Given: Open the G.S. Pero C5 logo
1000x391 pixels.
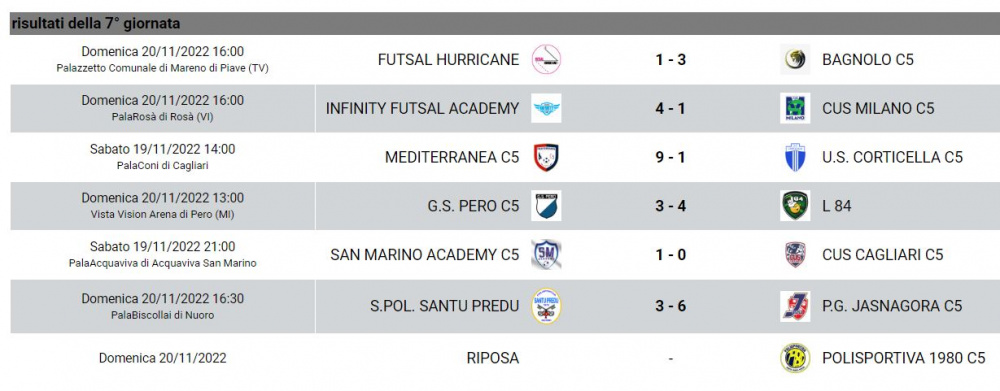Looking at the screenshot, I should [546, 206].
